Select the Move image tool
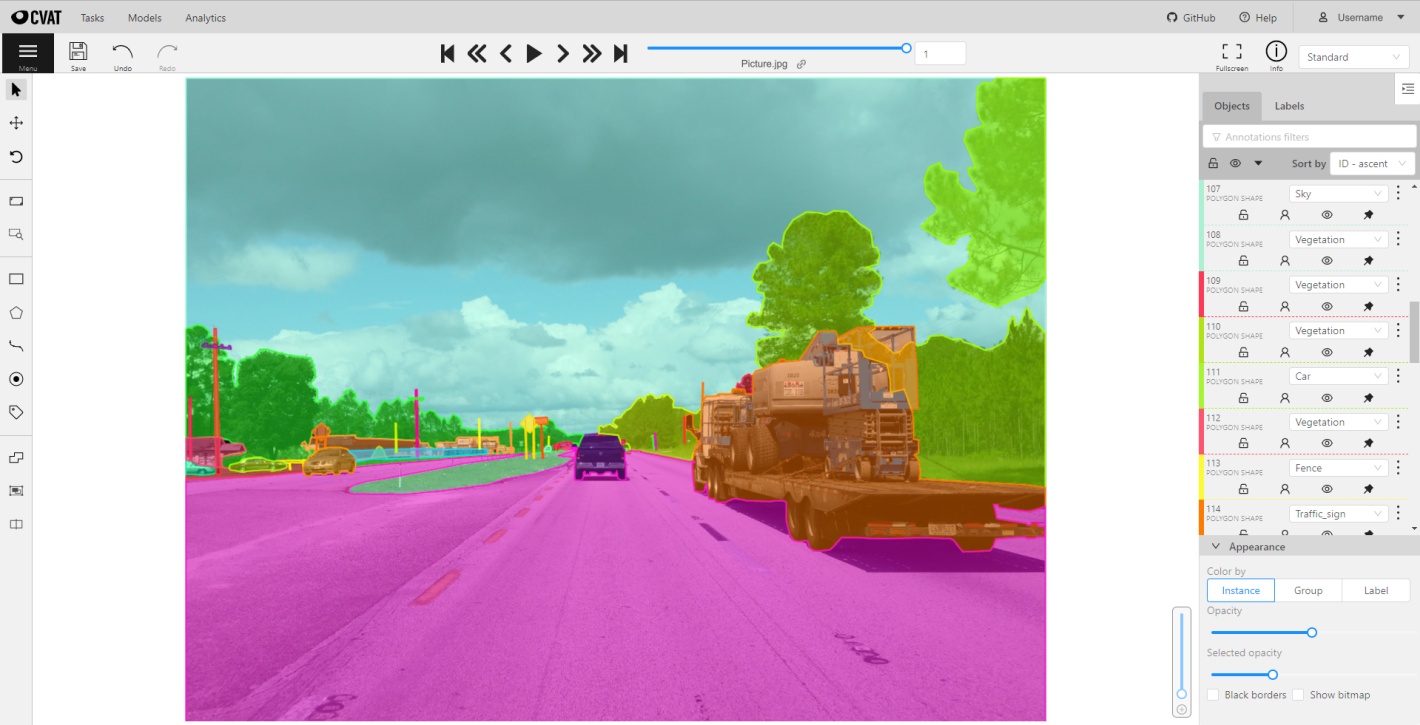The image size is (1420, 725). click(x=15, y=123)
